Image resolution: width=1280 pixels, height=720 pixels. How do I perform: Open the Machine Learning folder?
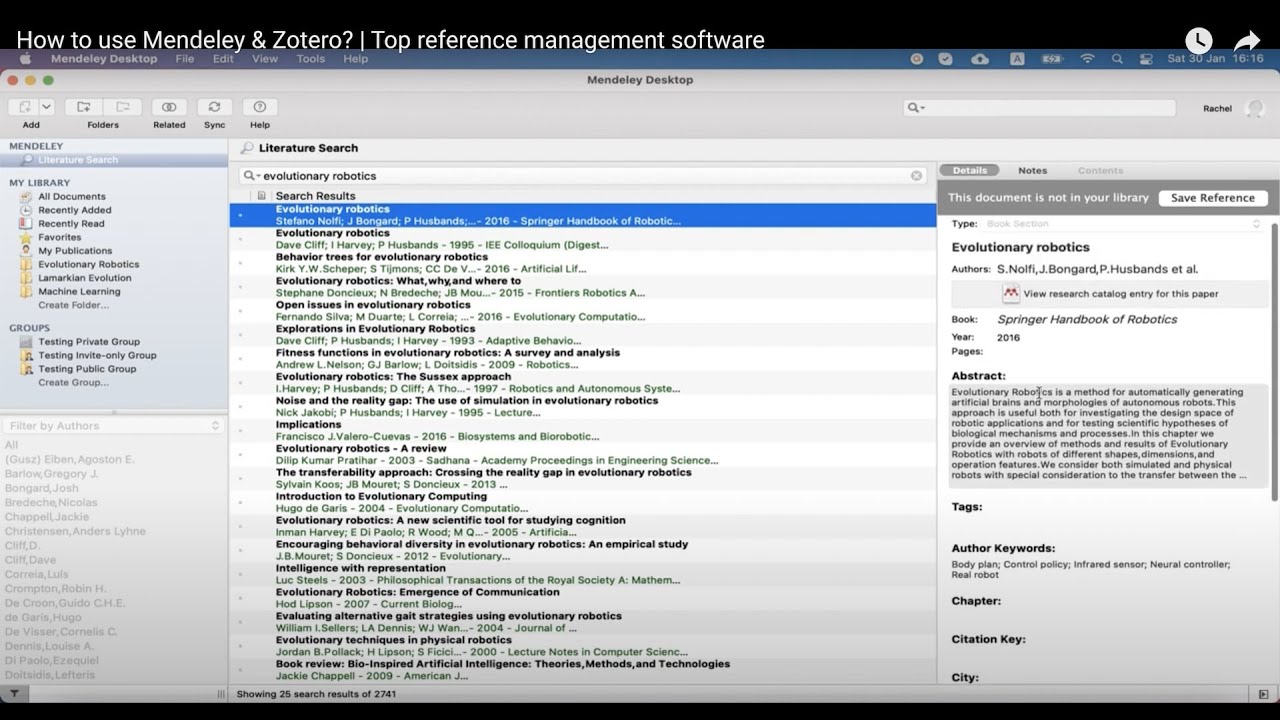[x=79, y=292]
